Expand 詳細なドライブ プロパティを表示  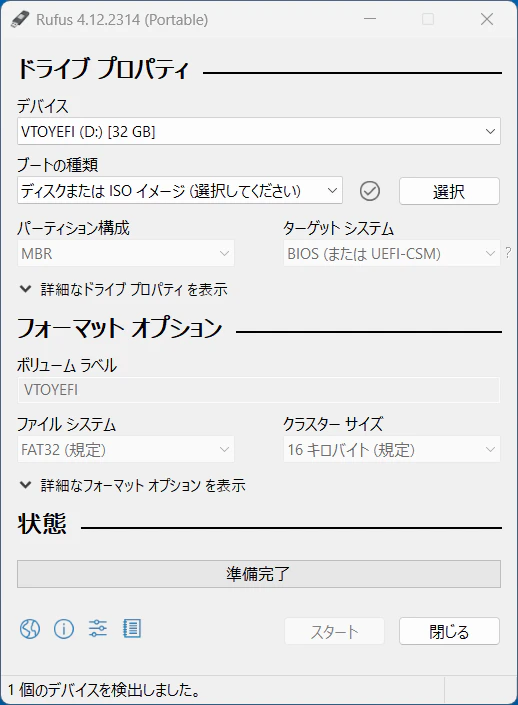coord(124,289)
